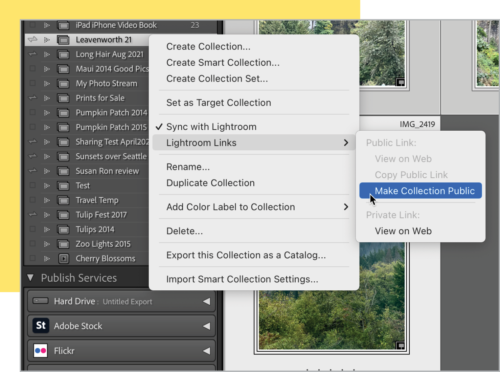Toggle sync for Leavenworth 21 collection
This screenshot has height=372, width=500.
pos(33,40)
